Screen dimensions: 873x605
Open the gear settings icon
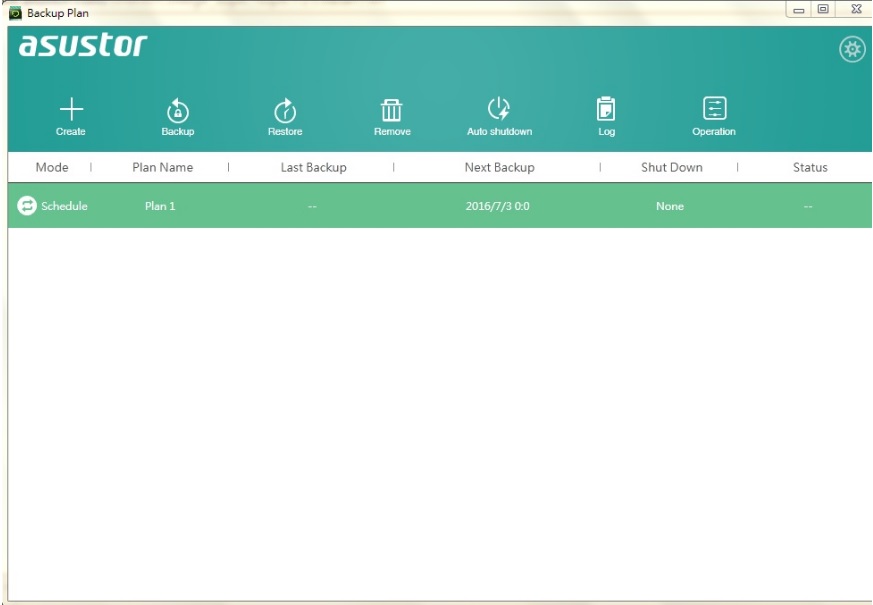click(x=852, y=50)
